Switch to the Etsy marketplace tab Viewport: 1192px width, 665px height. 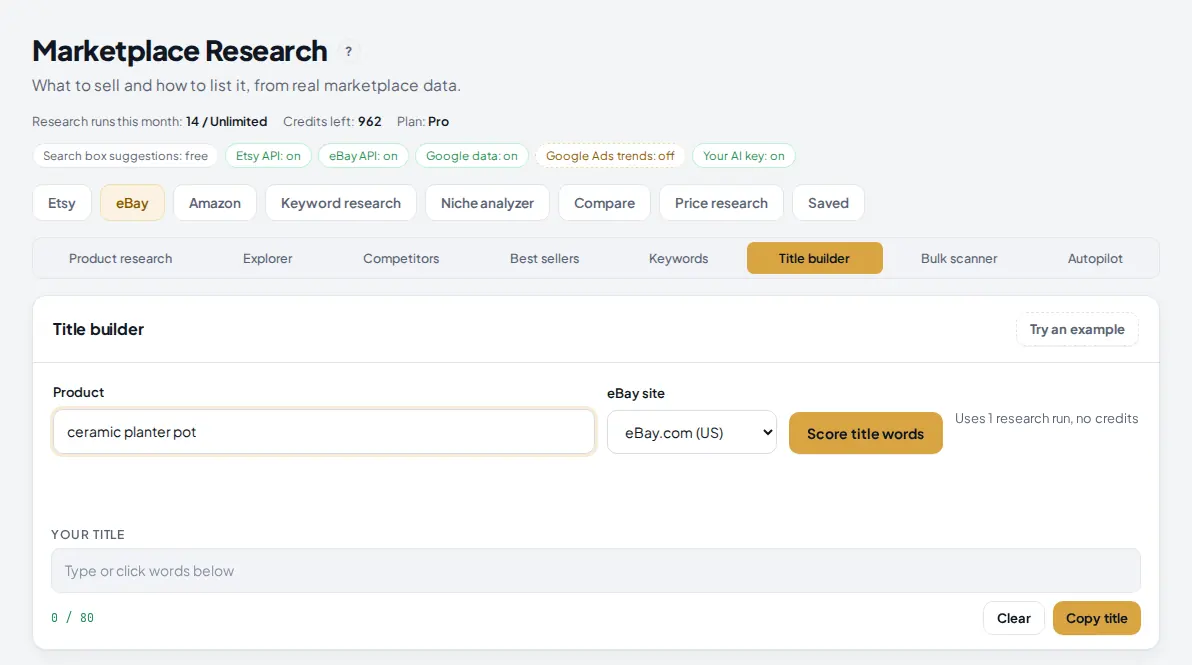click(x=62, y=203)
